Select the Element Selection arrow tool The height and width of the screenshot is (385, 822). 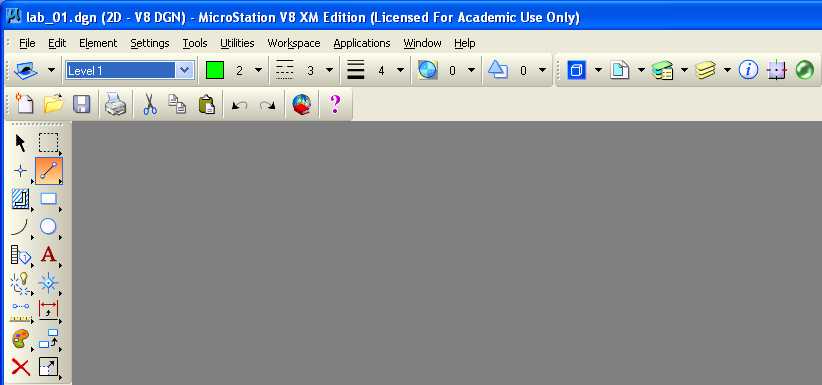20,143
